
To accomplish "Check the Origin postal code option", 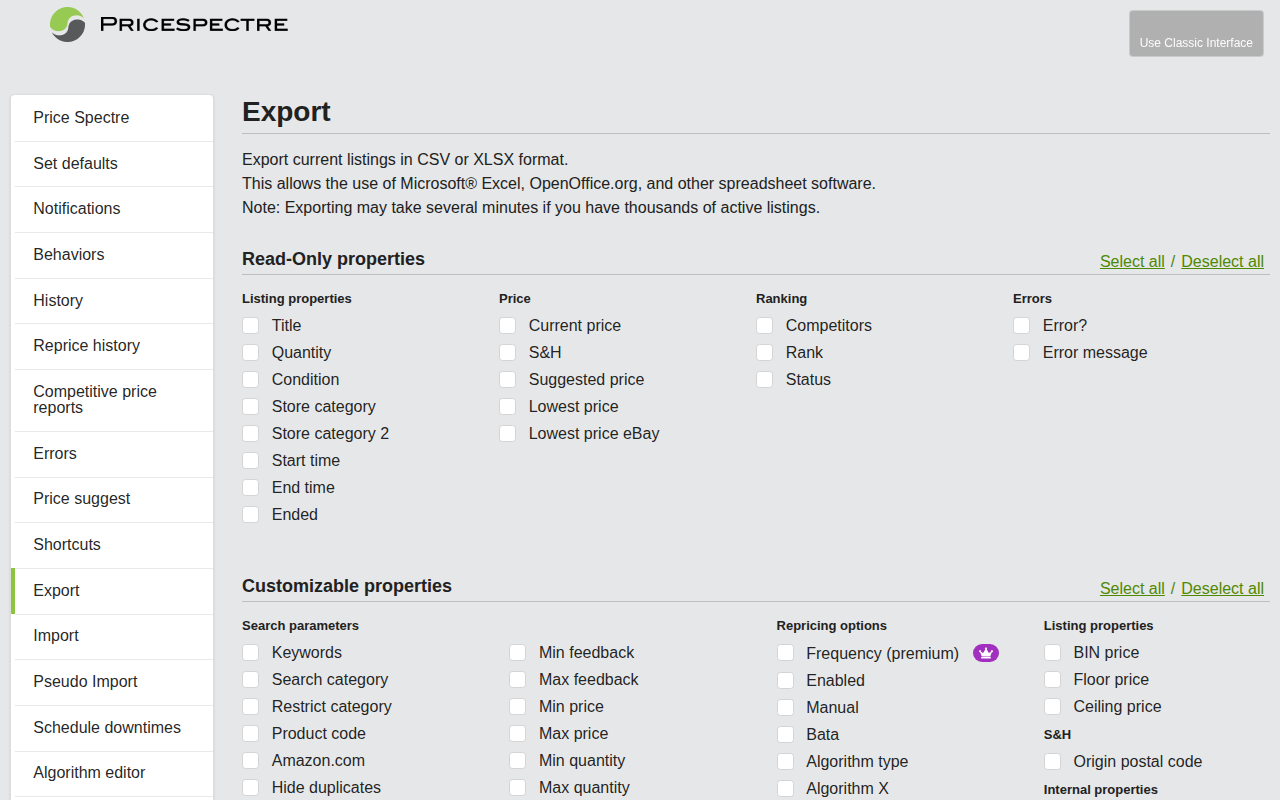I will coord(1052,761).
